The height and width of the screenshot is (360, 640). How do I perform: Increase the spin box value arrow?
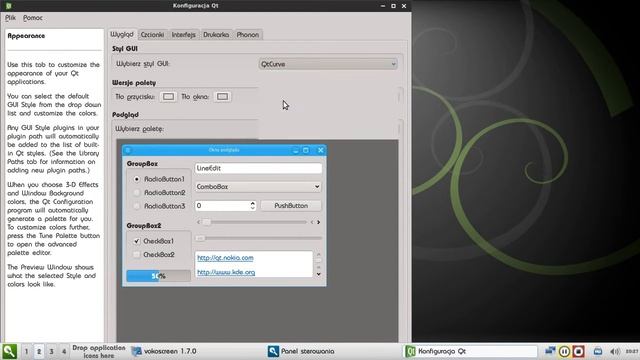[x=253, y=203]
